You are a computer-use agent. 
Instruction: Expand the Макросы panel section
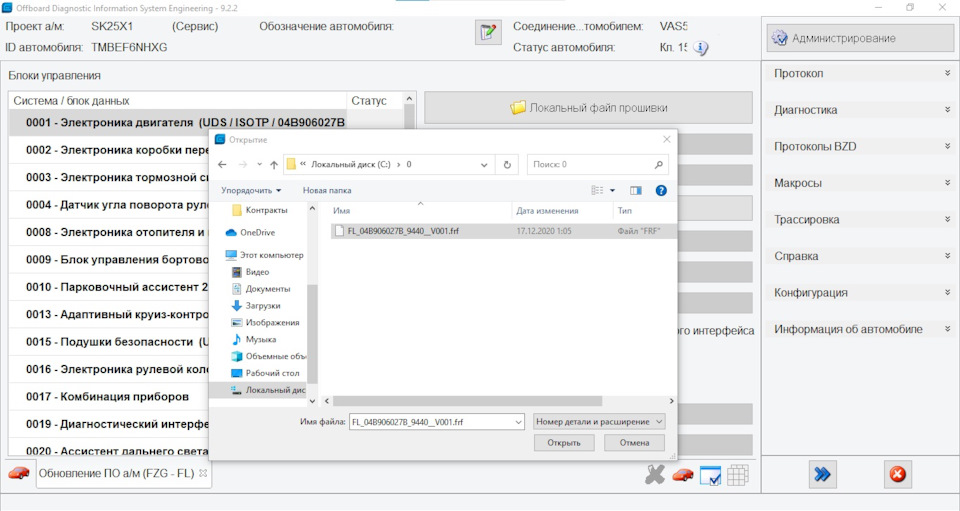(860, 183)
